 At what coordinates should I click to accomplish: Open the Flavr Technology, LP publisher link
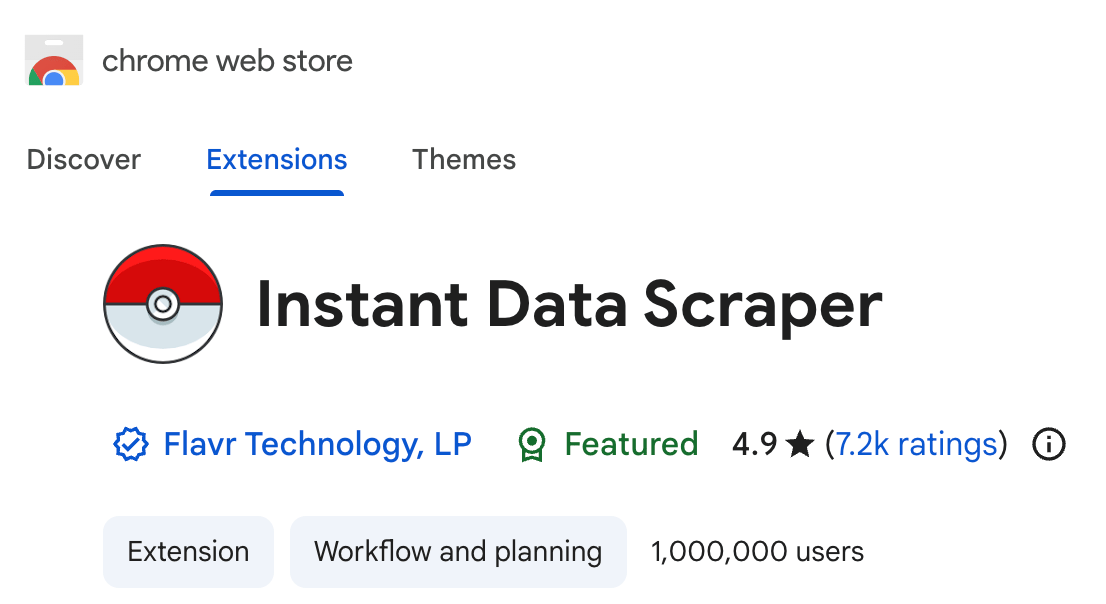317,445
